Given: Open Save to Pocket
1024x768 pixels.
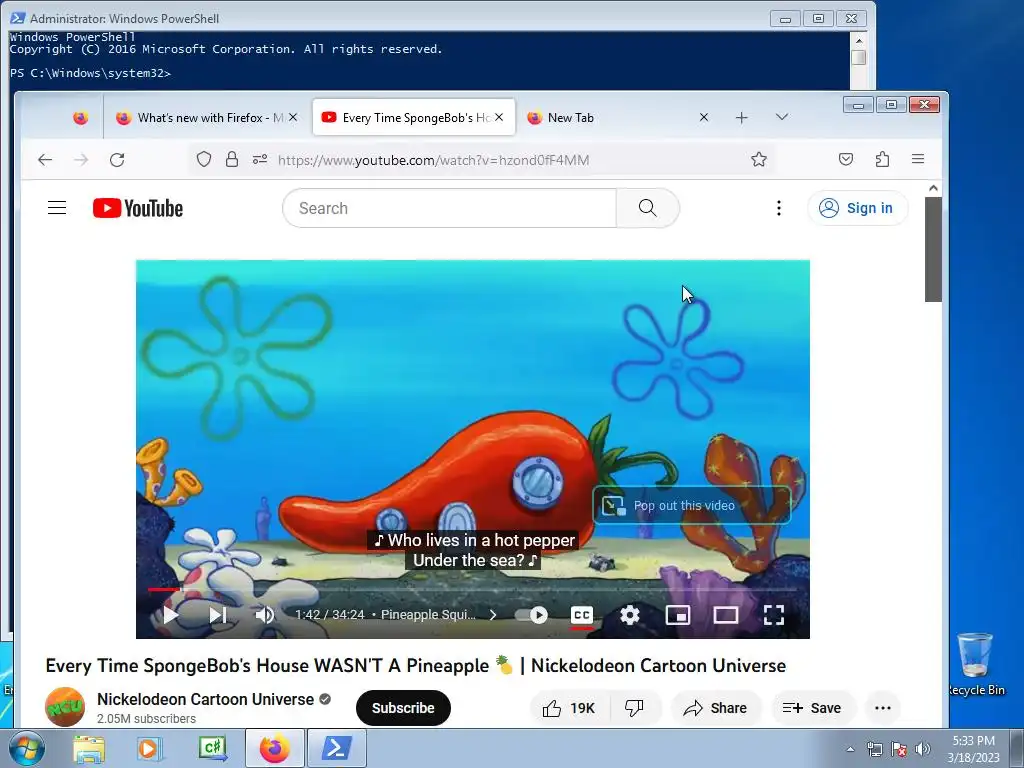Looking at the screenshot, I should pyautogui.click(x=846, y=159).
